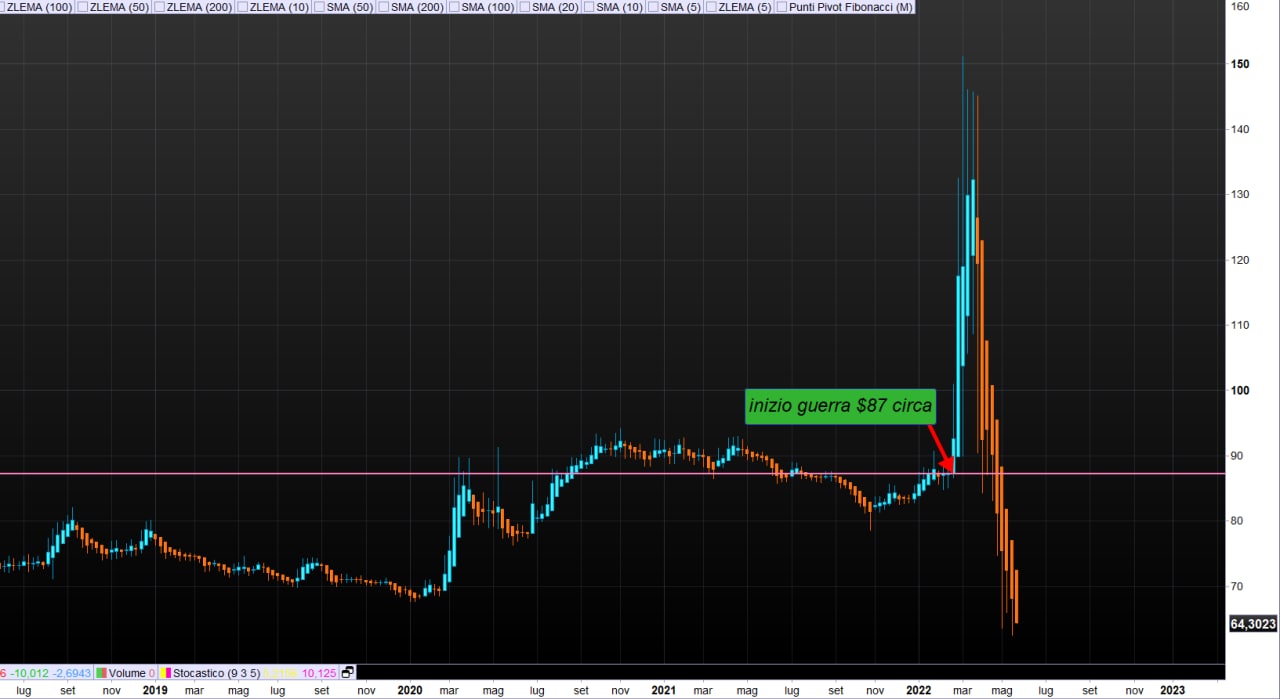The width and height of the screenshot is (1280, 699).
Task: Select the green 'inizio guerra $87 circa' note
Action: tap(840, 406)
